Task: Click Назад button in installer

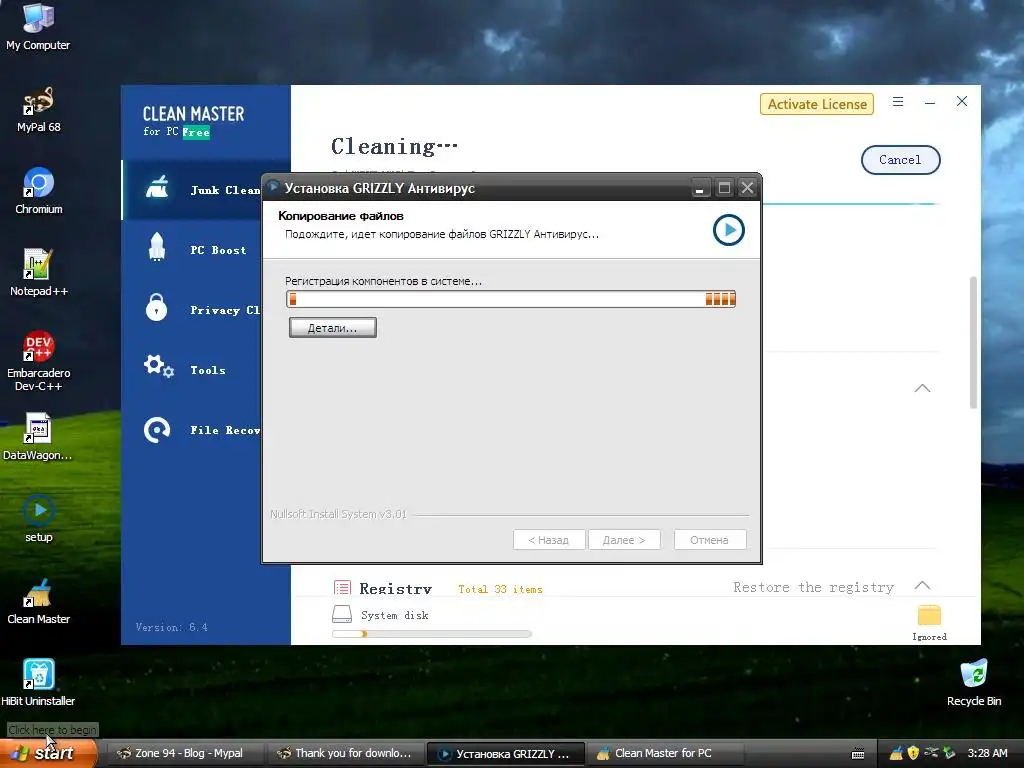Action: click(549, 540)
